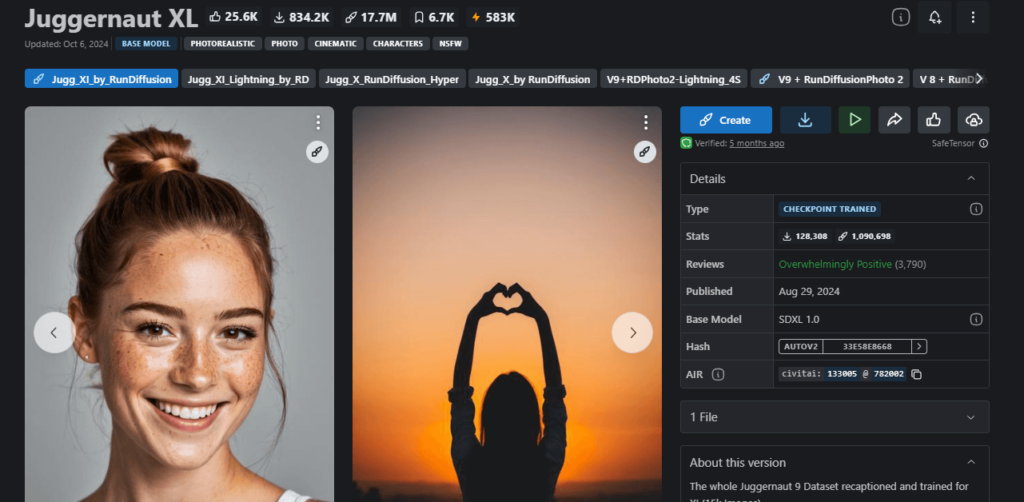The width and height of the screenshot is (1024, 502).
Task: Switch to Jugg_X_RunDiffusion_Hyper version tab
Action: point(392,79)
